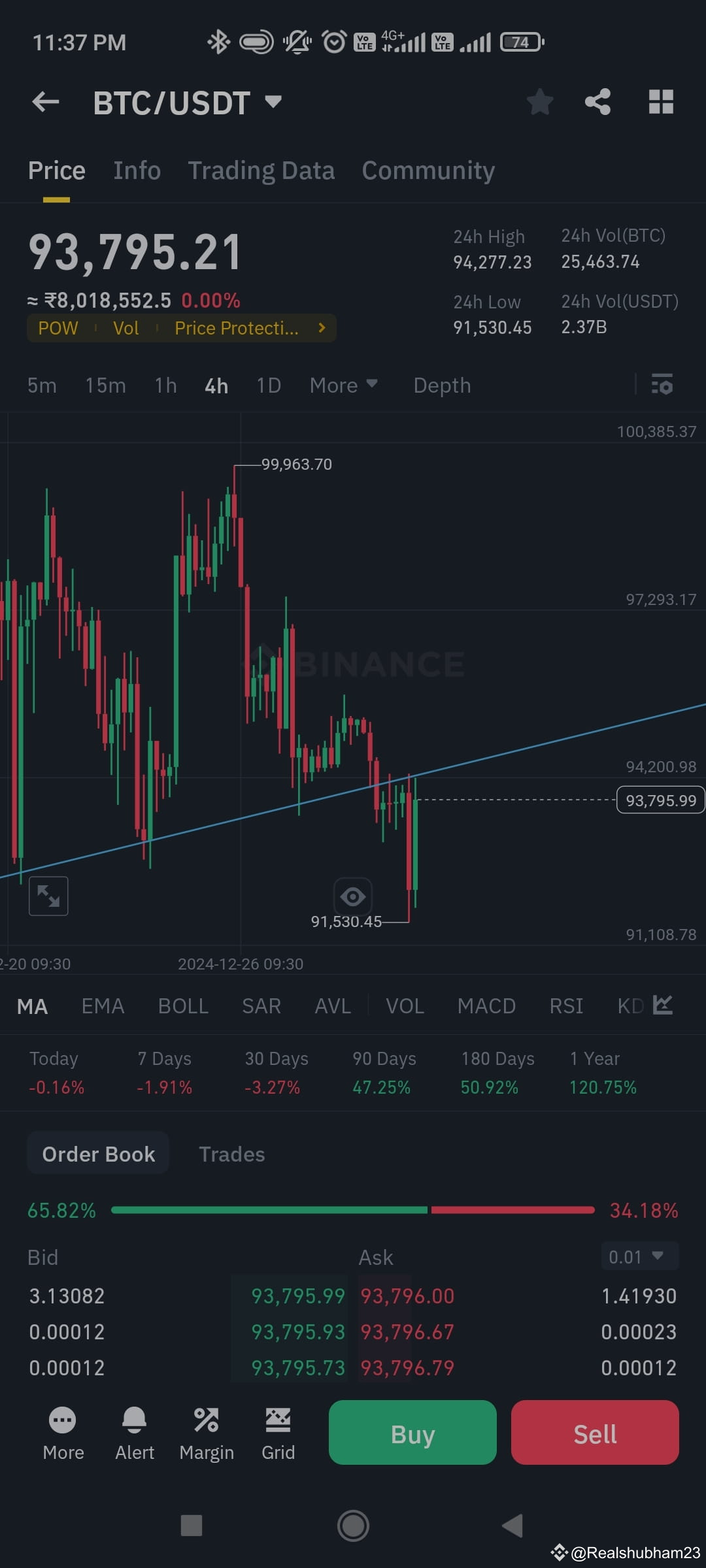The width and height of the screenshot is (706, 1568).
Task: Select the 1h timeframe
Action: coord(166,385)
